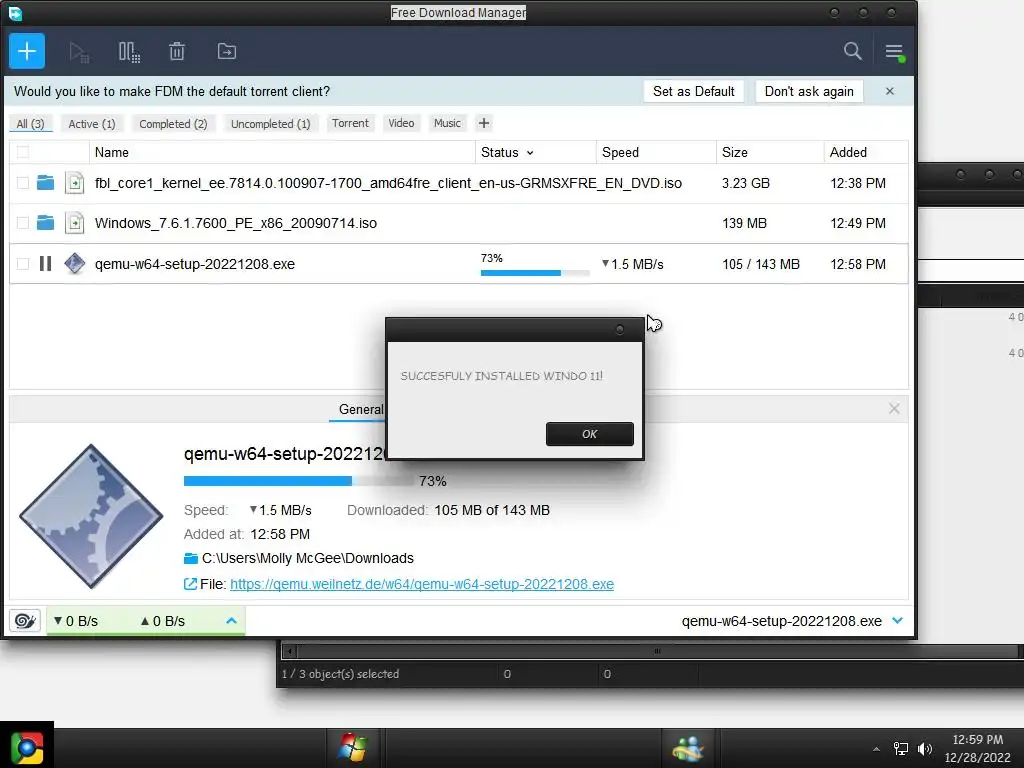Open the Downloads folder path icon
The image size is (1024, 768).
[x=191, y=558]
